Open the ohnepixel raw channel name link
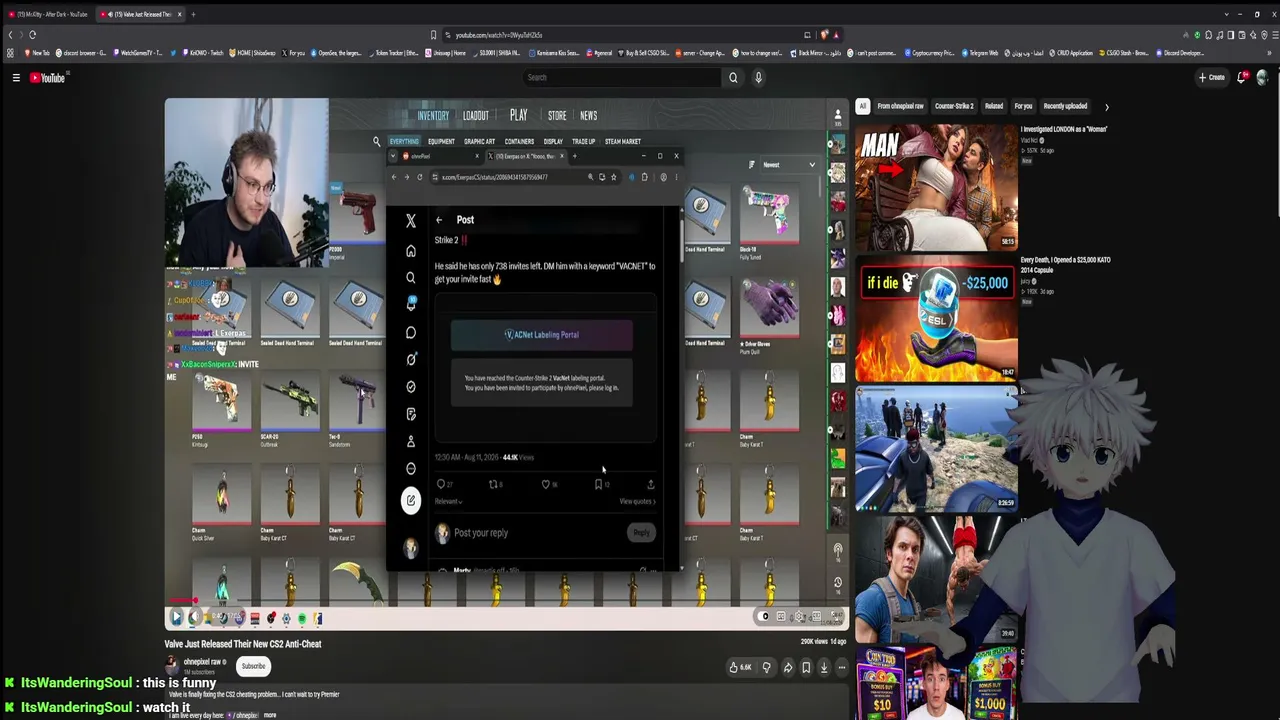This screenshot has height=720, width=1280. pyautogui.click(x=204, y=661)
